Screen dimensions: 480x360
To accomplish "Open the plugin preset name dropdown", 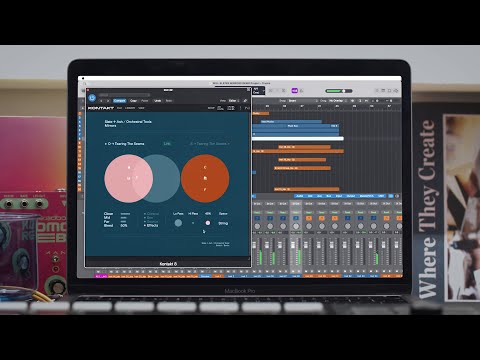I will tap(124, 95).
